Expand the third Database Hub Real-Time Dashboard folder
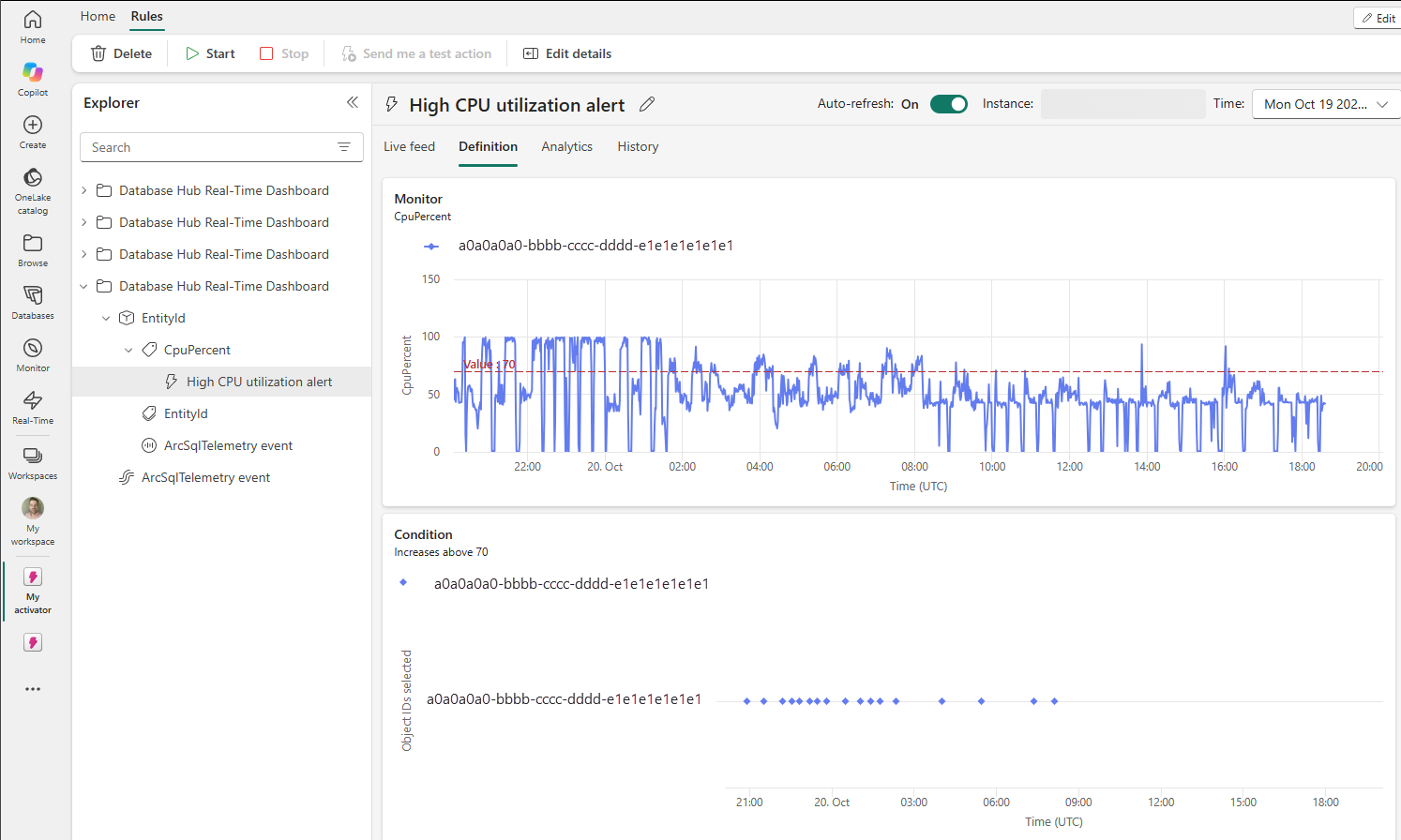Screen dimensions: 1401x840 tap(84, 254)
